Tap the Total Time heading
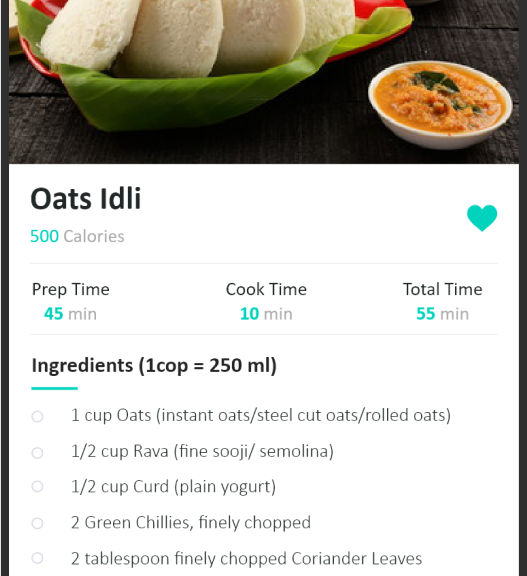This screenshot has width=527, height=576. [443, 289]
